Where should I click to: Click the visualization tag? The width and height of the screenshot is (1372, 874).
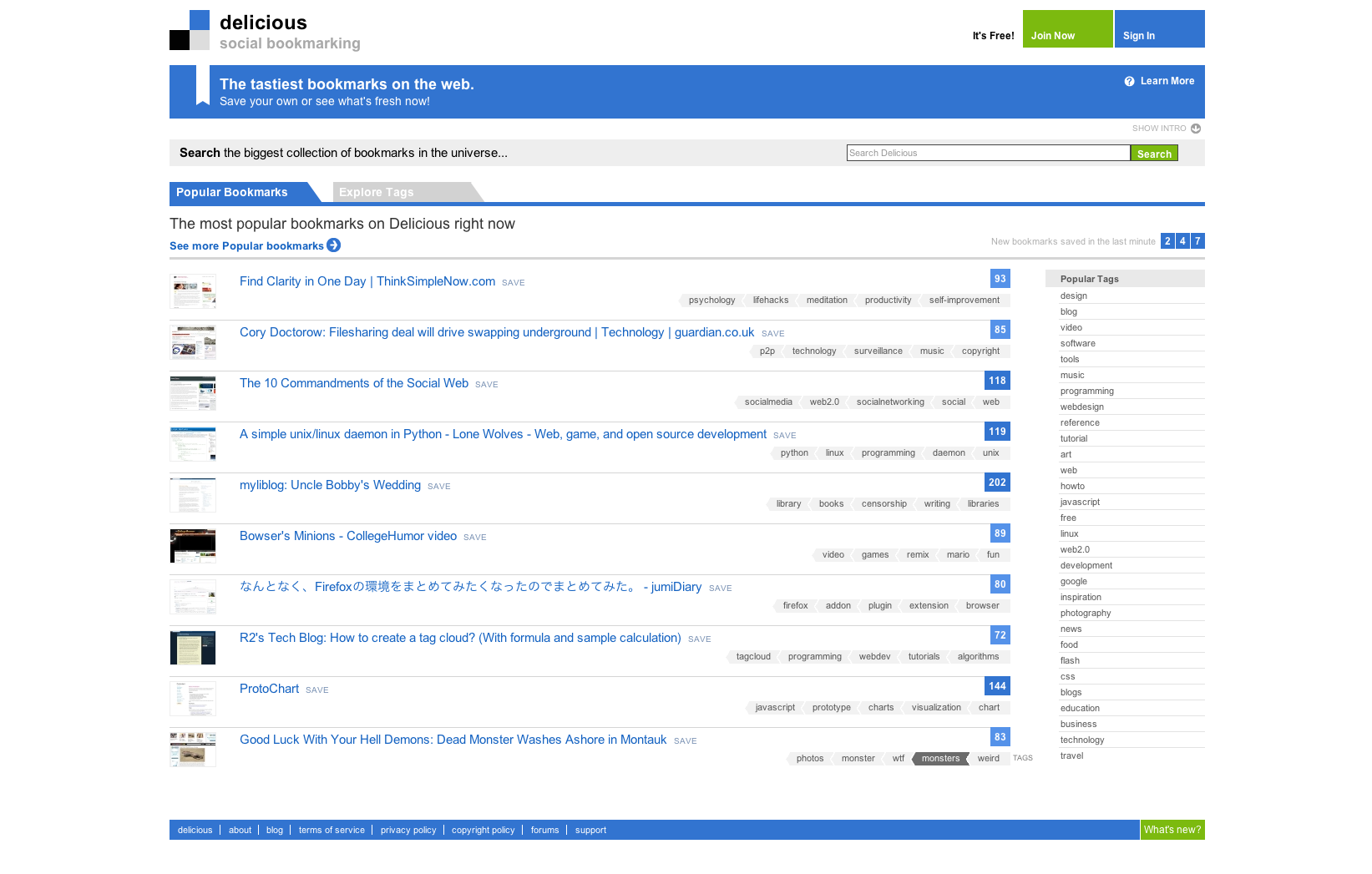(936, 708)
